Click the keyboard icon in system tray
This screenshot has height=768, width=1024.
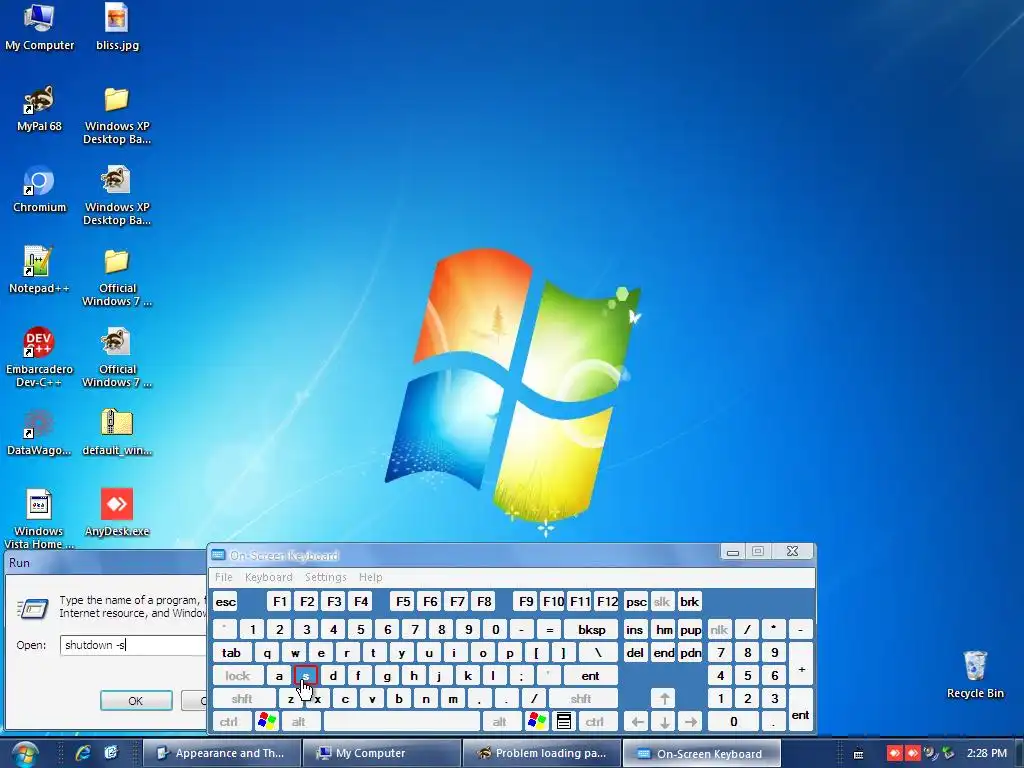coord(859,754)
